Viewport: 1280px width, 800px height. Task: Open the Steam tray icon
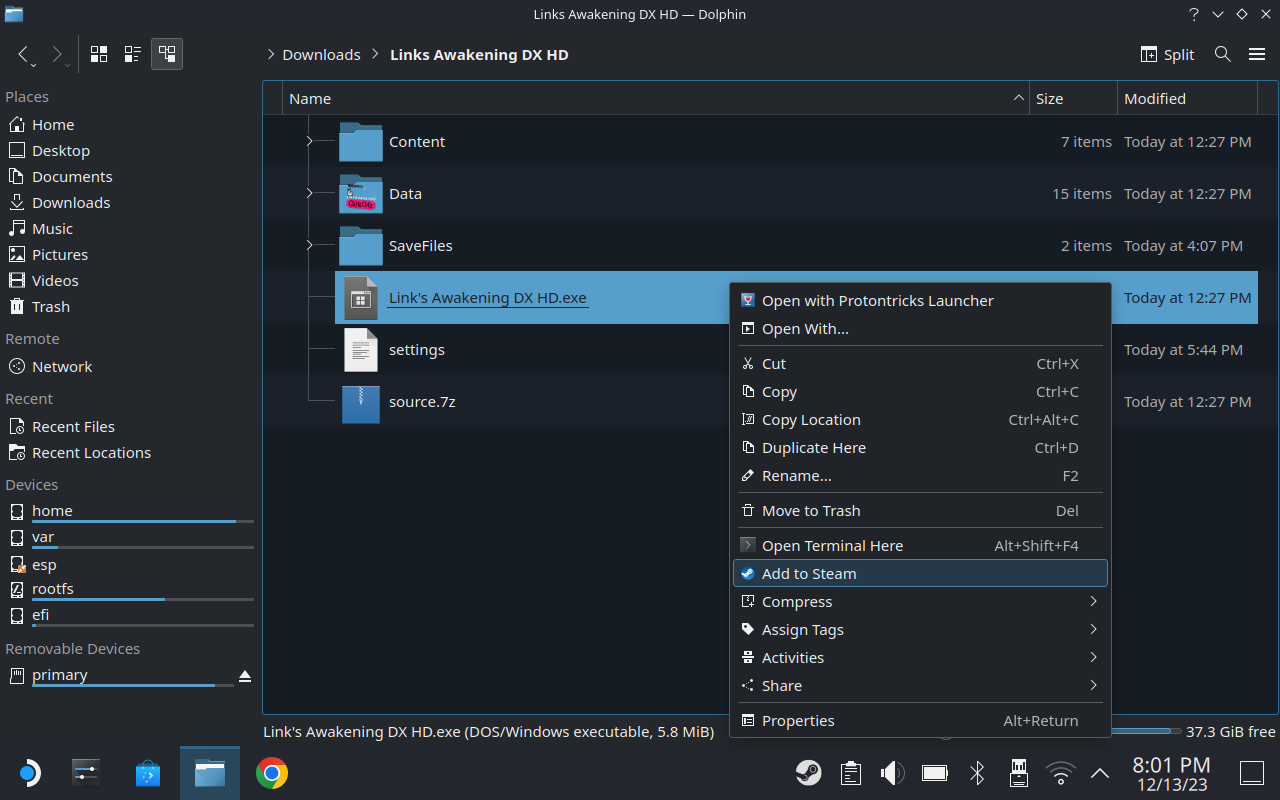point(808,773)
